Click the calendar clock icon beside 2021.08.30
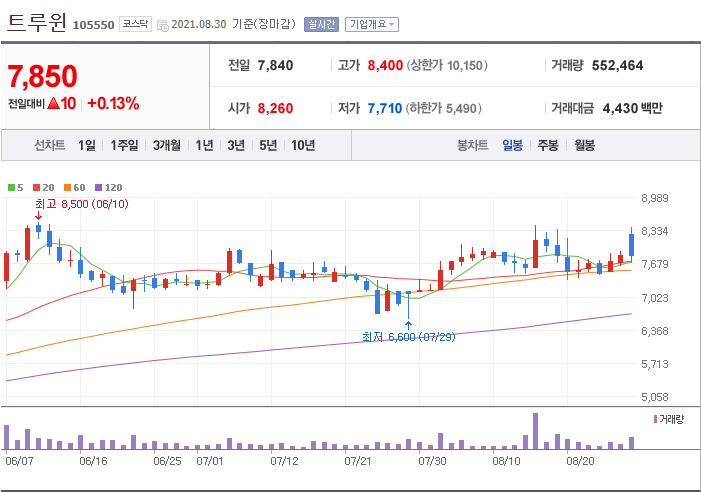Image resolution: width=701 pixels, height=492 pixels. point(163,25)
